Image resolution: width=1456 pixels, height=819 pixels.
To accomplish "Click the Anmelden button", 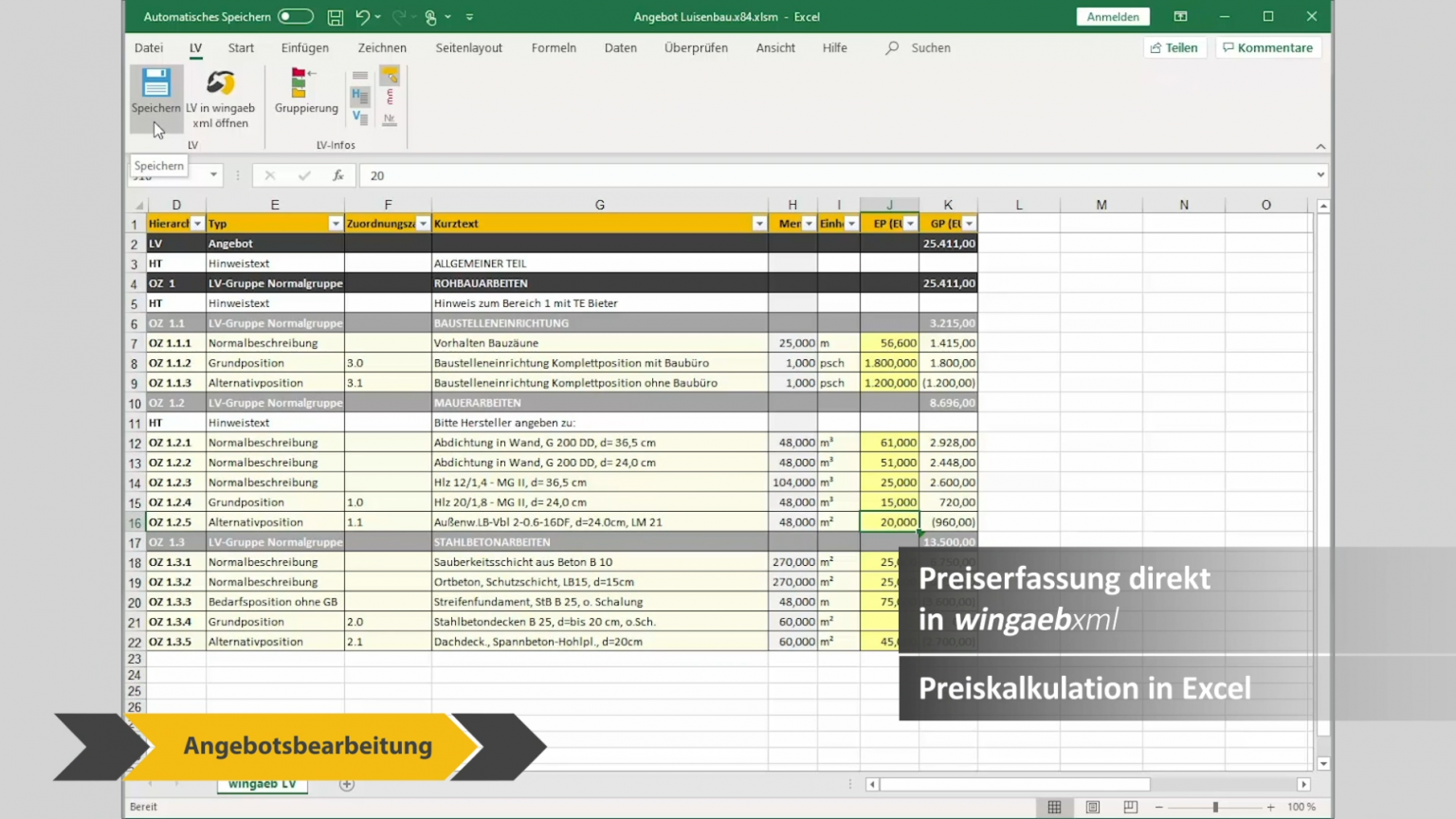I will pyautogui.click(x=1112, y=16).
